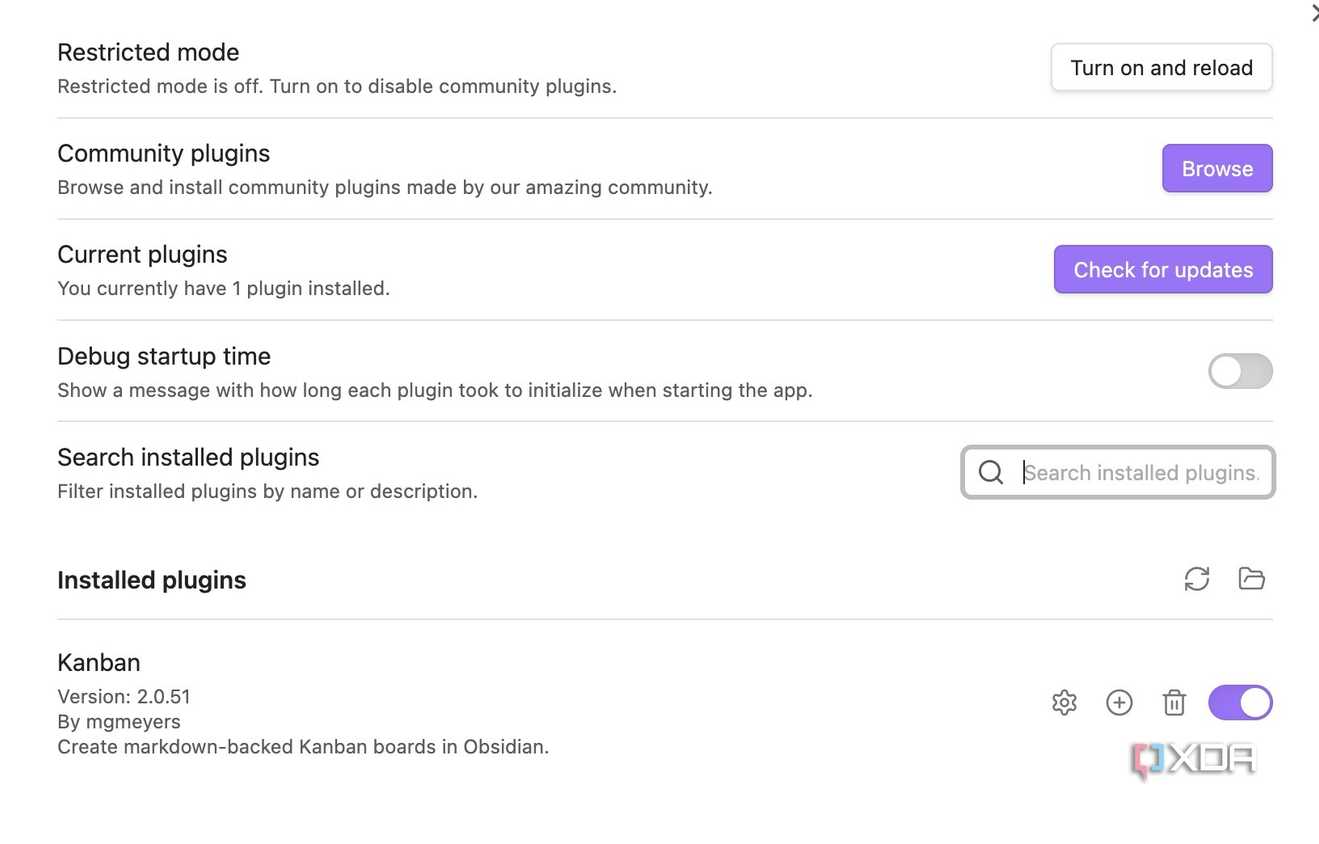The image size is (1319, 844).
Task: Click 'You currently have 1 plugin installed' text
Action: (223, 288)
